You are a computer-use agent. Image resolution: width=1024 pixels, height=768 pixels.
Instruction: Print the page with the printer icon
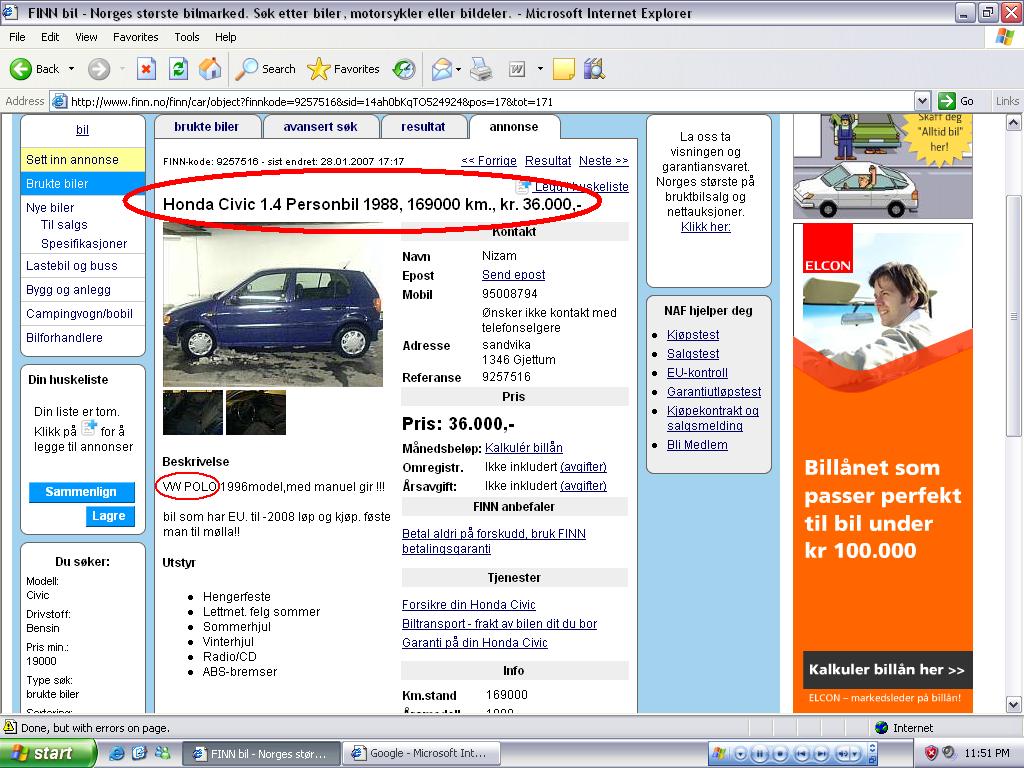click(x=481, y=69)
